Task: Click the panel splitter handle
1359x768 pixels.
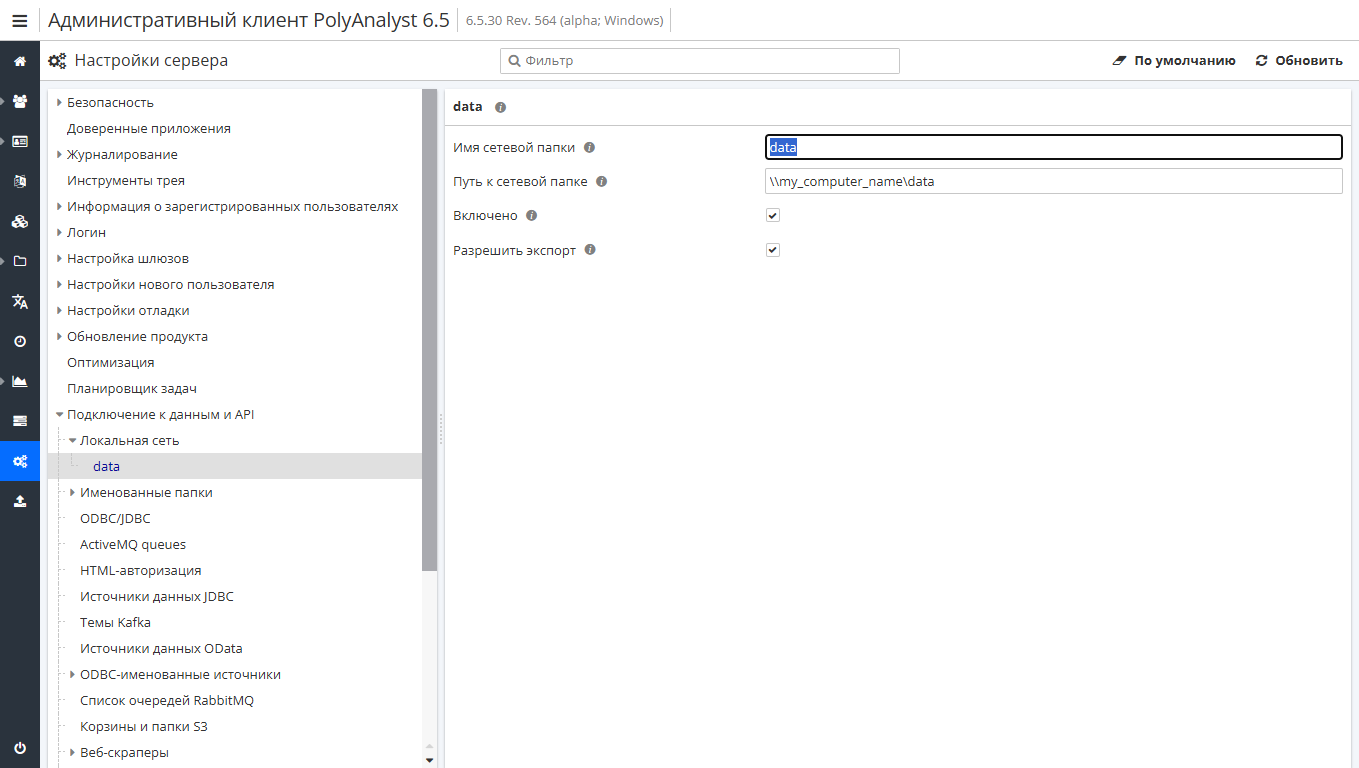Action: coord(441,429)
